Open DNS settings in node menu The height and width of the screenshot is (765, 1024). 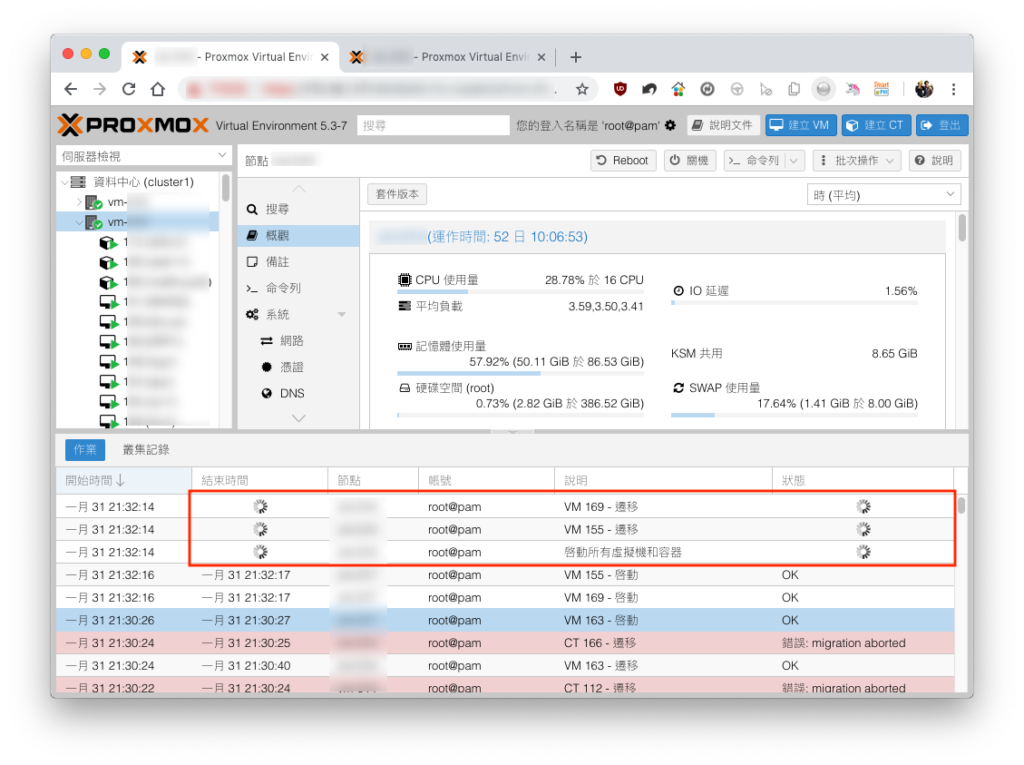pyautogui.click(x=299, y=393)
